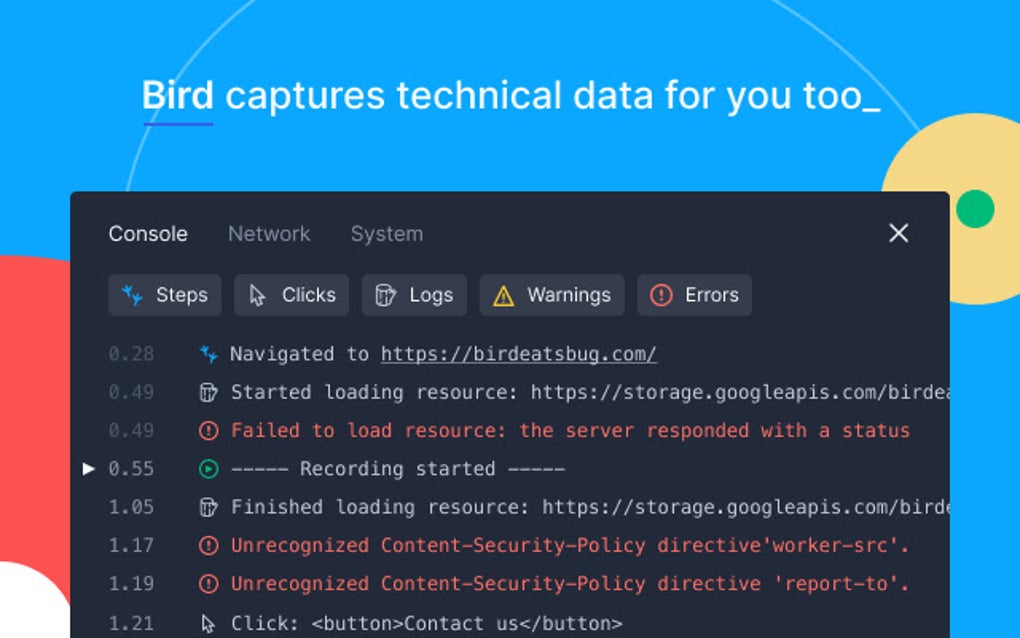Close the console panel with the X
Image resolution: width=1020 pixels, height=638 pixels.
coord(897,233)
